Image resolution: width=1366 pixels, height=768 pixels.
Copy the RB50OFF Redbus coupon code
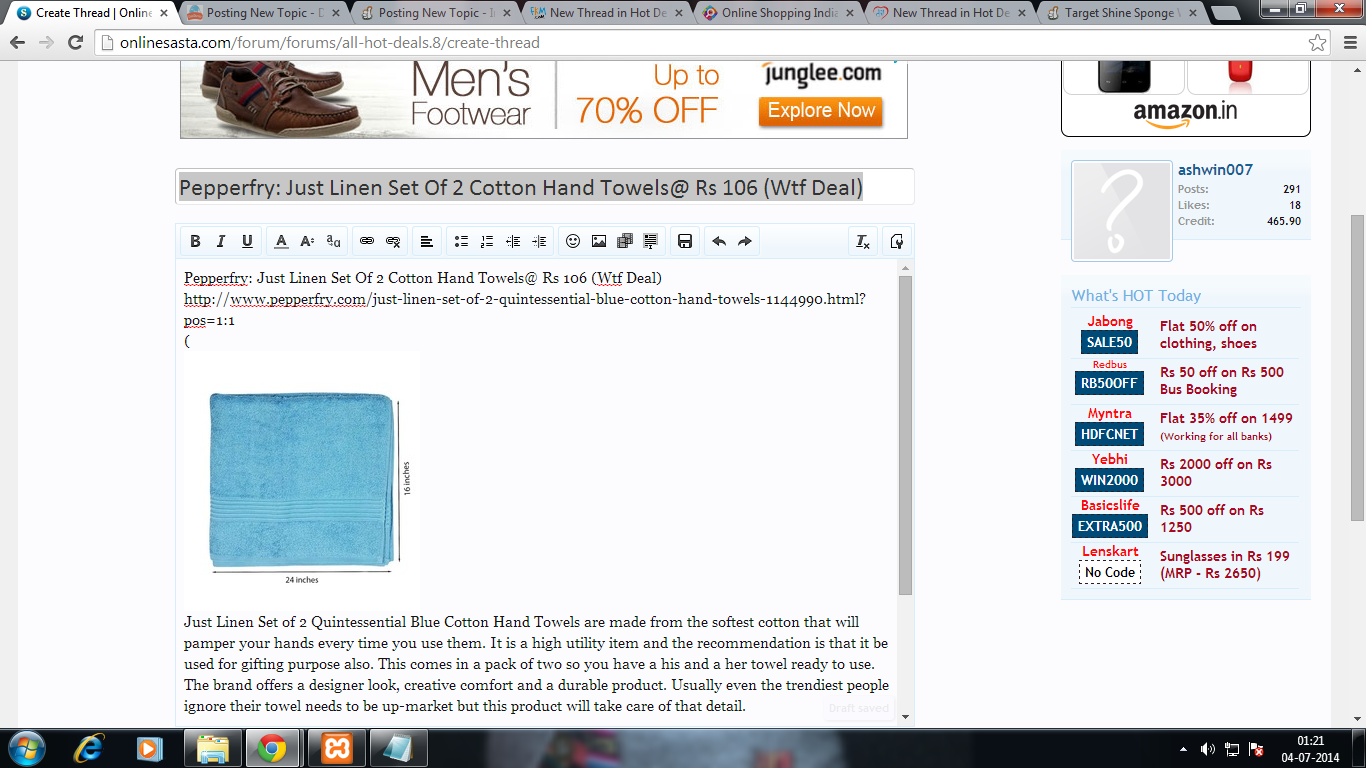coord(1110,383)
